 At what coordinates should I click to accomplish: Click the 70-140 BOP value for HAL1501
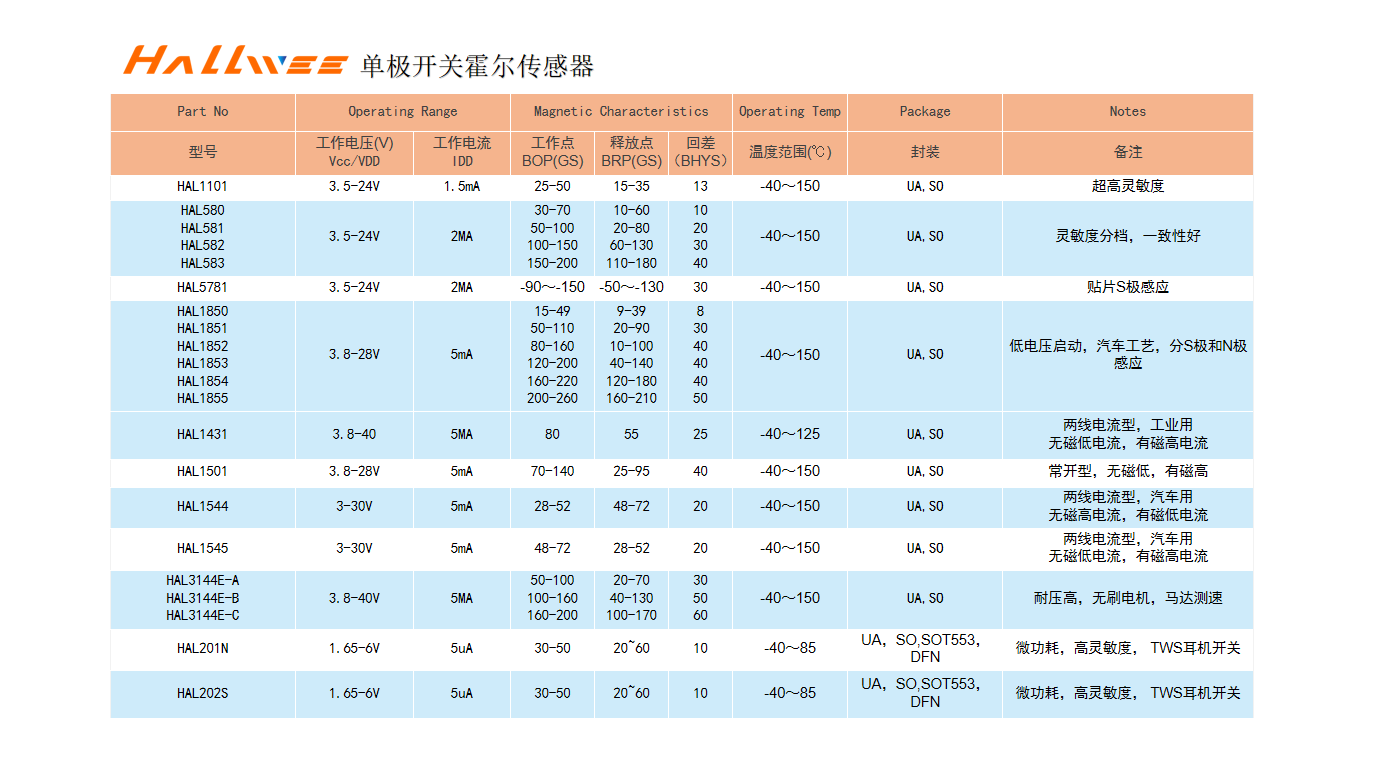click(553, 472)
